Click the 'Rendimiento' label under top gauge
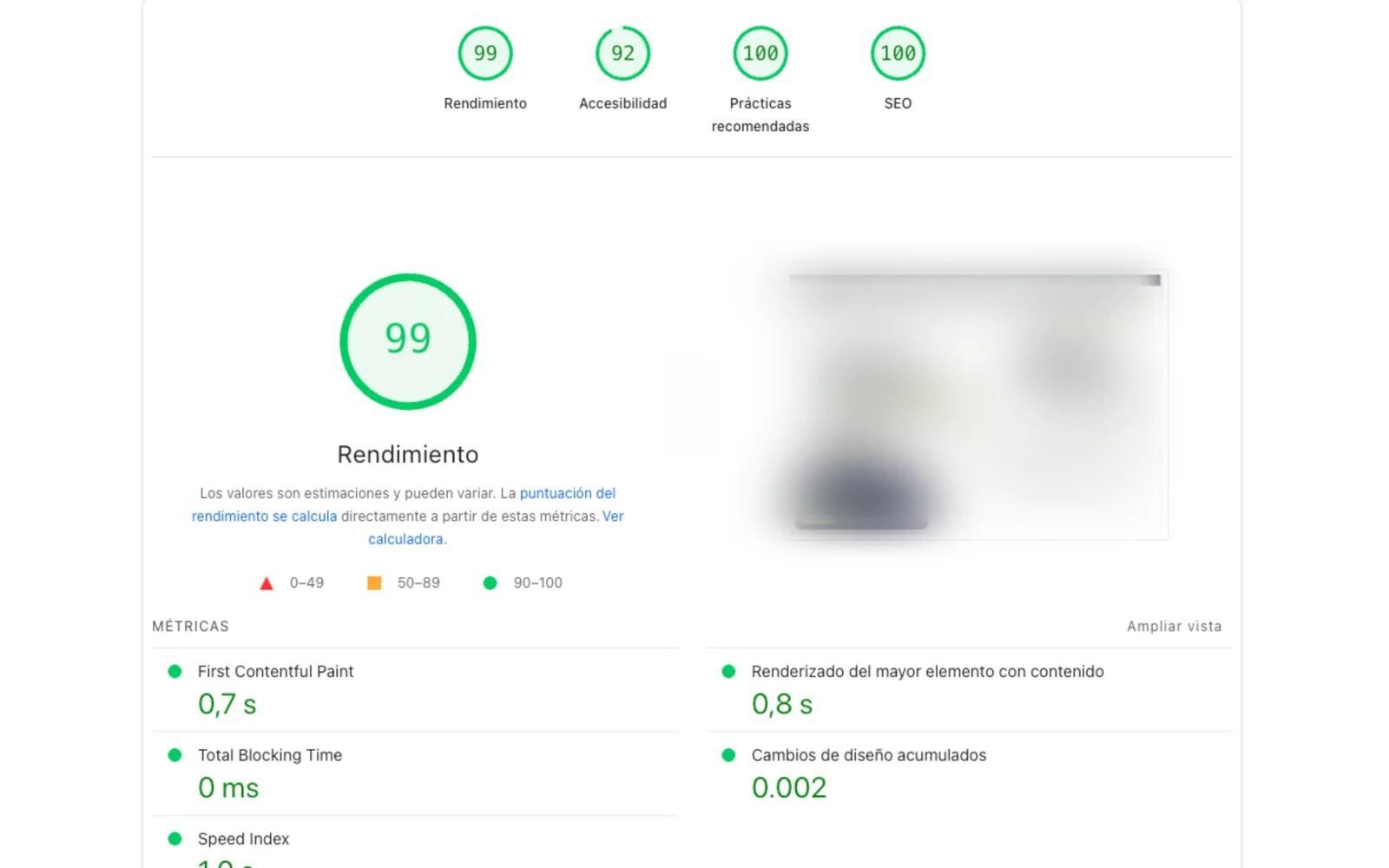Viewport: 1389px width, 868px height. tap(485, 103)
